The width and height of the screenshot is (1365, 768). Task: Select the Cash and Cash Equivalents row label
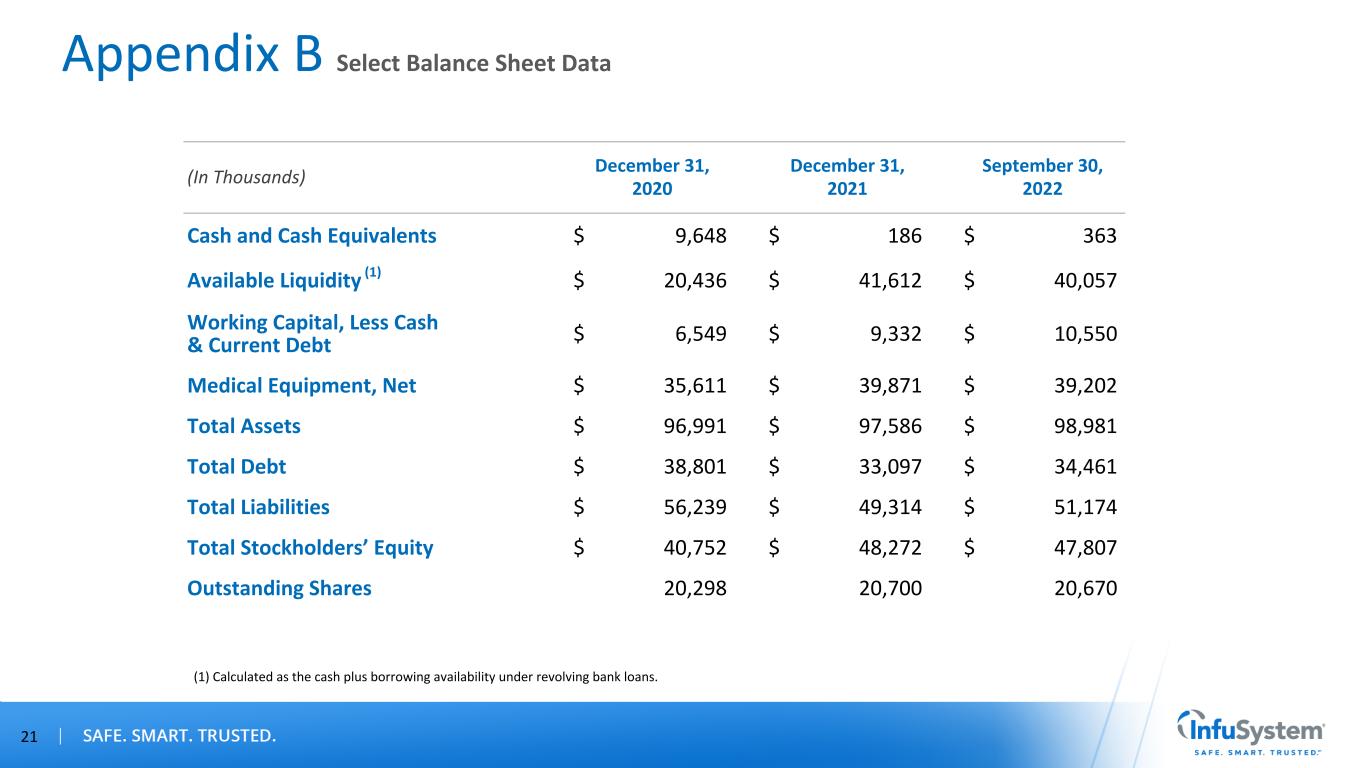coord(311,236)
